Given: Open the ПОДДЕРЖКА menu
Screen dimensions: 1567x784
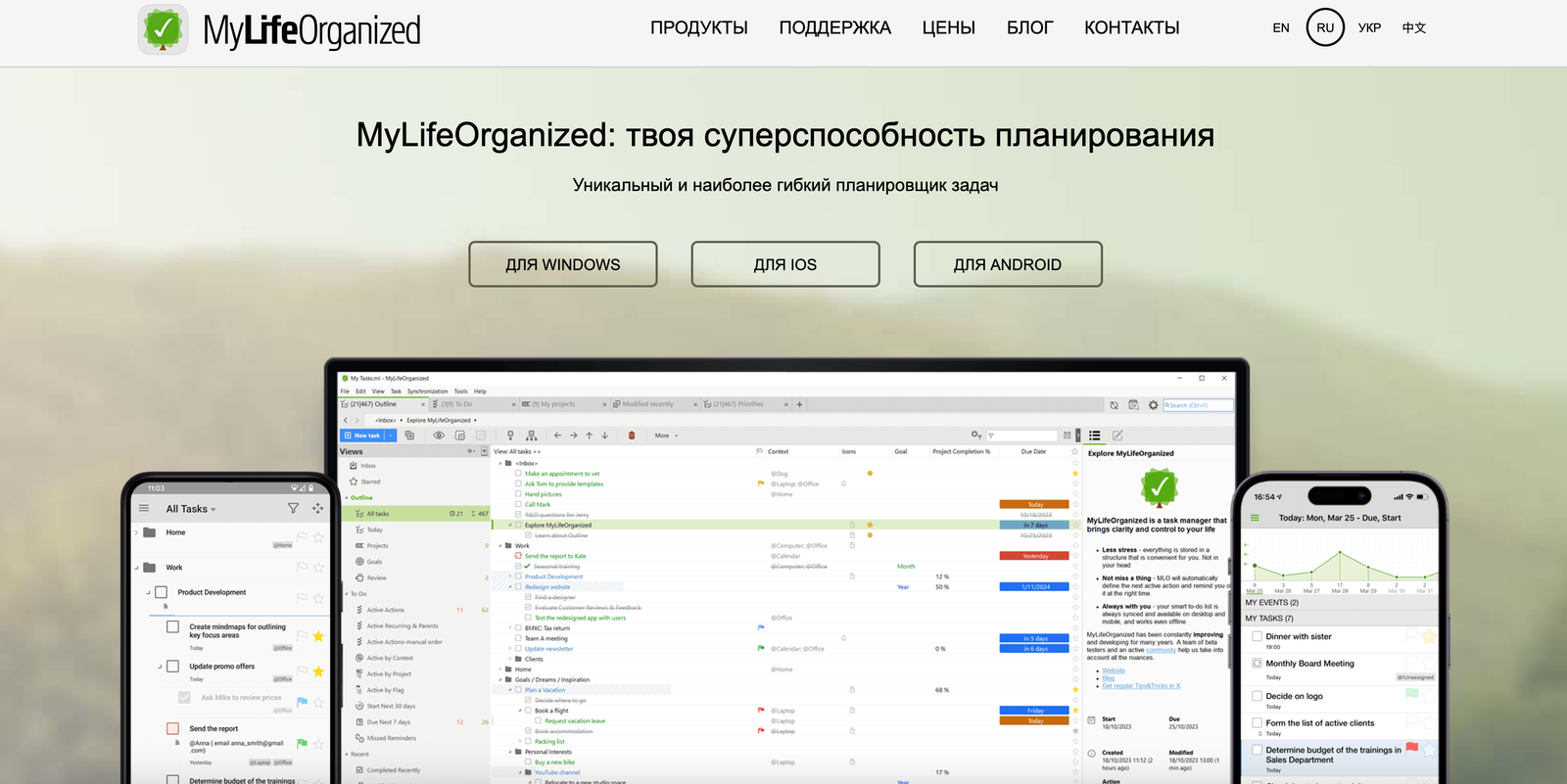Looking at the screenshot, I should 835,28.
